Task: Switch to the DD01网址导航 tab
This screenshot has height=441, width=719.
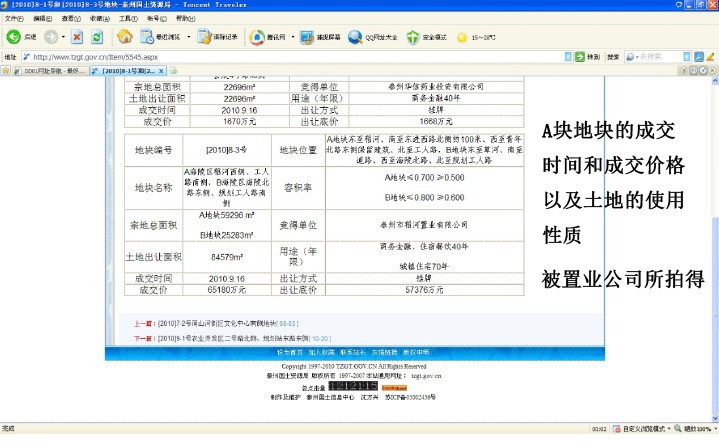Action: click(x=50, y=71)
